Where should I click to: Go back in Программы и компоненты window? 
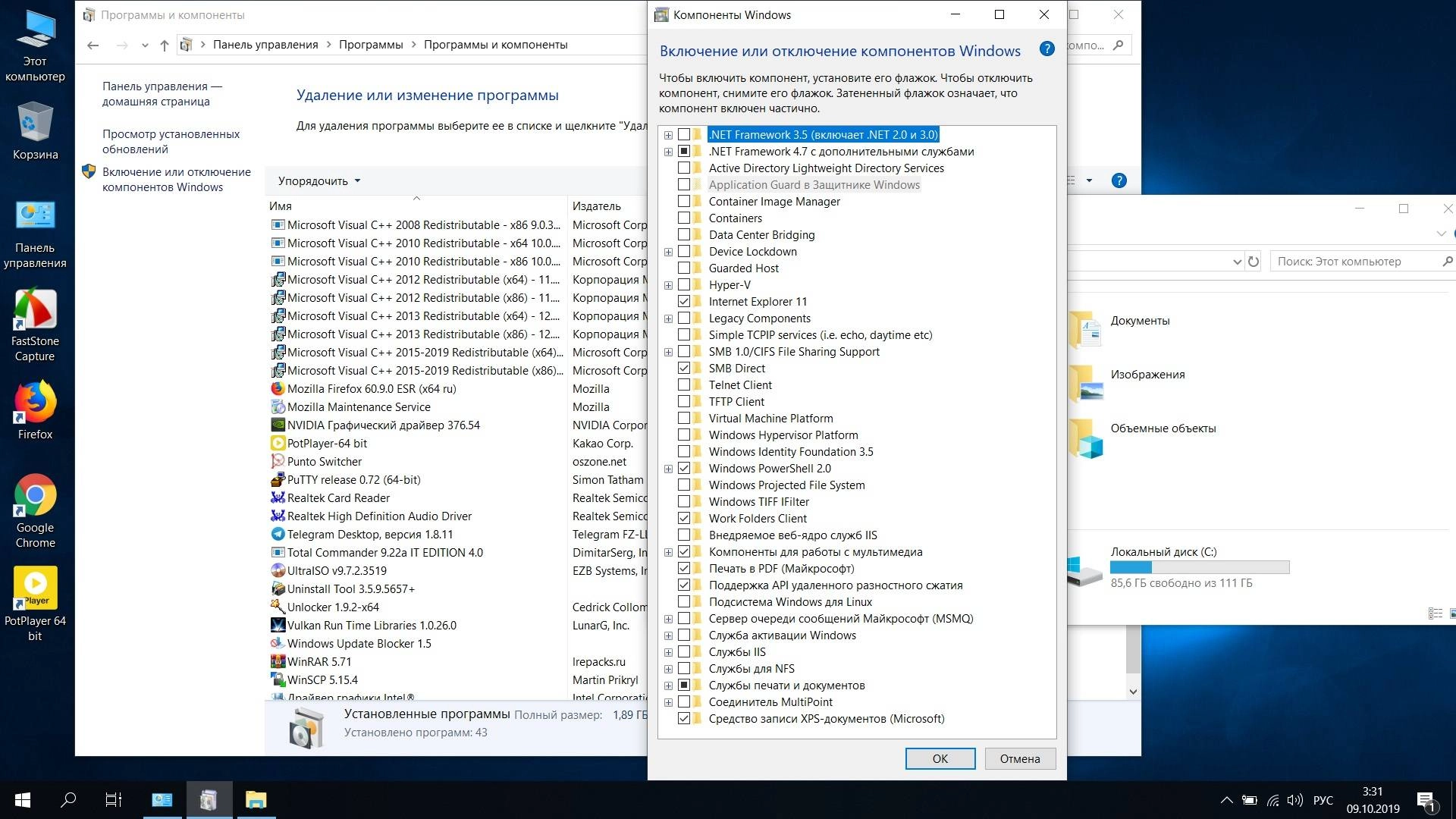click(93, 45)
